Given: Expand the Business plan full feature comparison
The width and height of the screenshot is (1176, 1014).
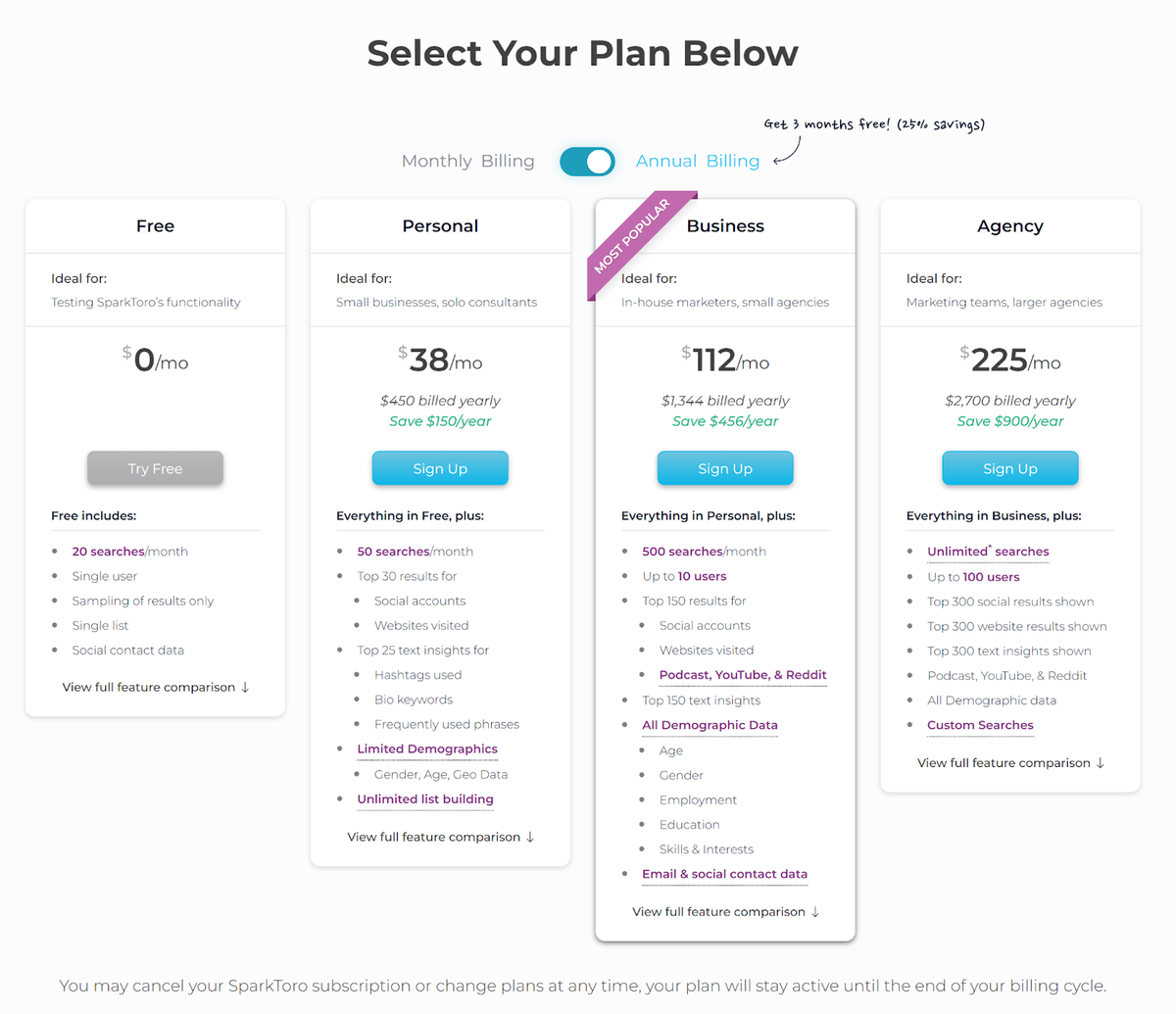Looking at the screenshot, I should point(725,911).
